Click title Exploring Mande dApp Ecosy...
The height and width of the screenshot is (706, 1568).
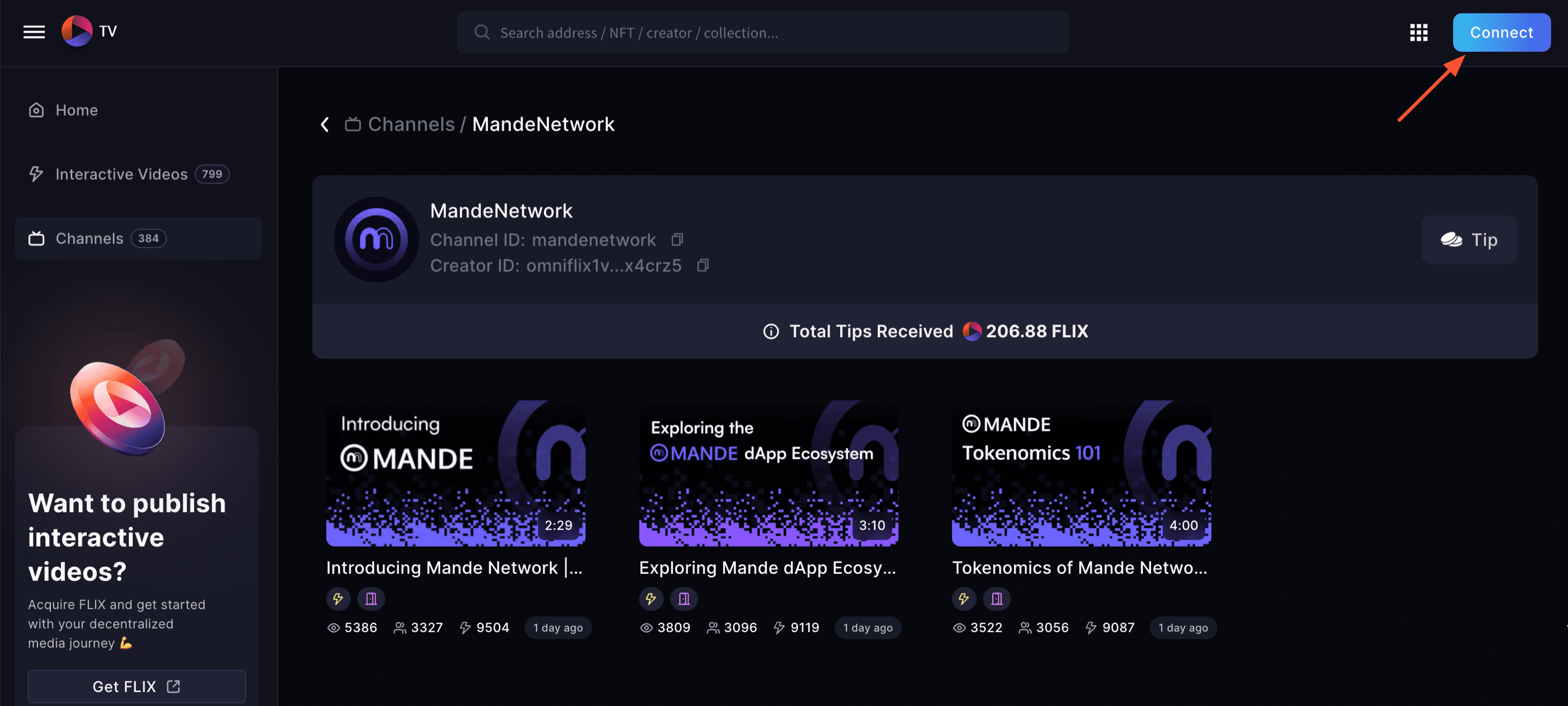point(767,567)
